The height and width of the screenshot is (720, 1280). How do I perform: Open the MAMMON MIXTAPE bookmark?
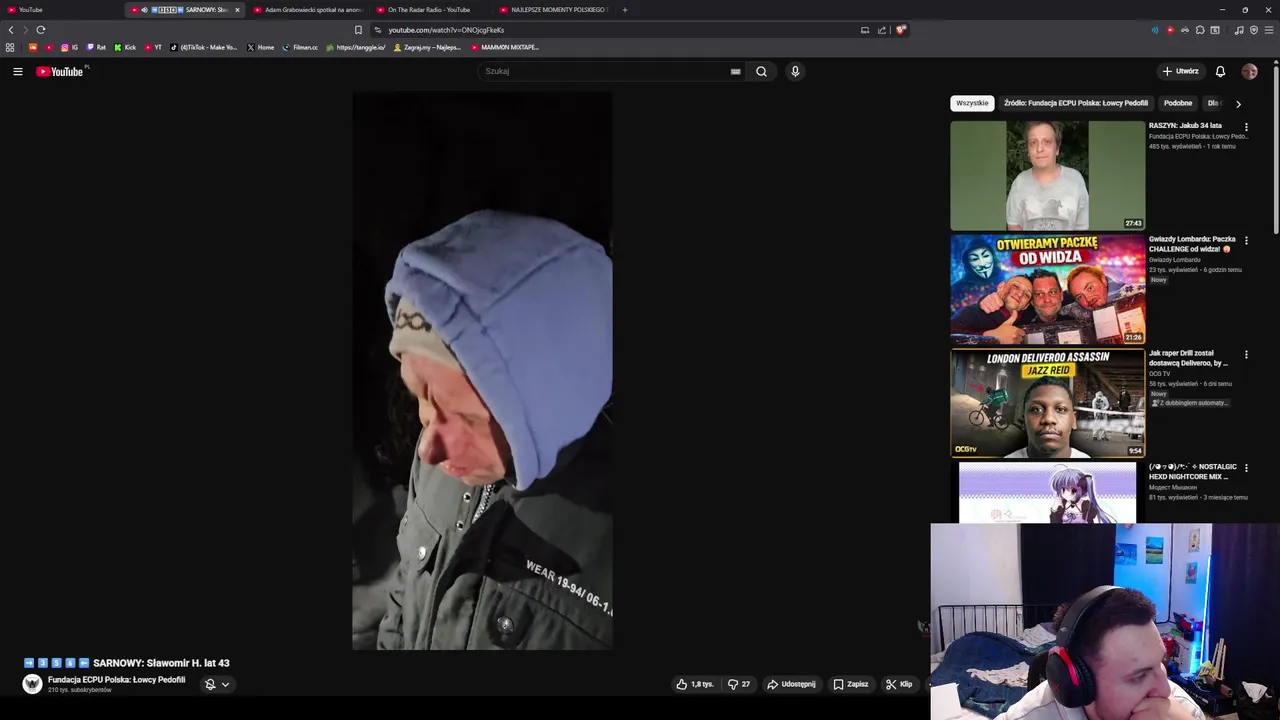tap(504, 47)
